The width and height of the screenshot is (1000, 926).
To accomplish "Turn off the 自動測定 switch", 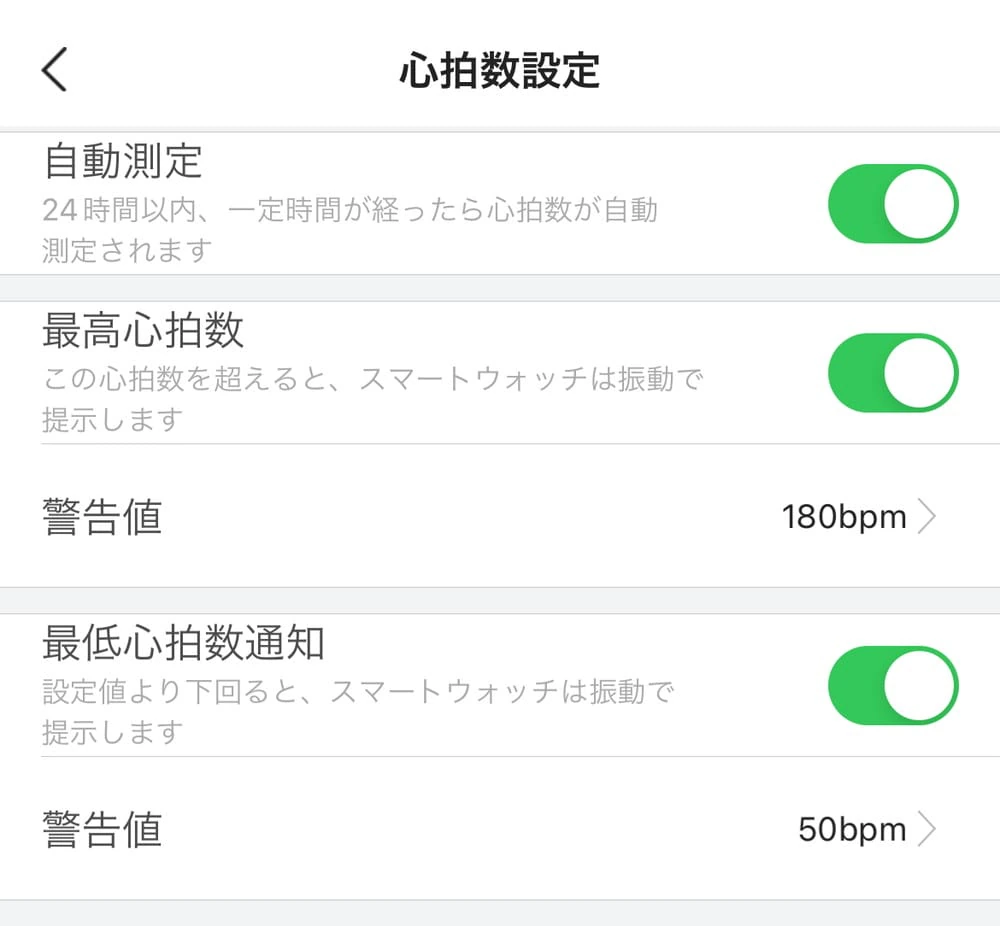I will pos(892,204).
